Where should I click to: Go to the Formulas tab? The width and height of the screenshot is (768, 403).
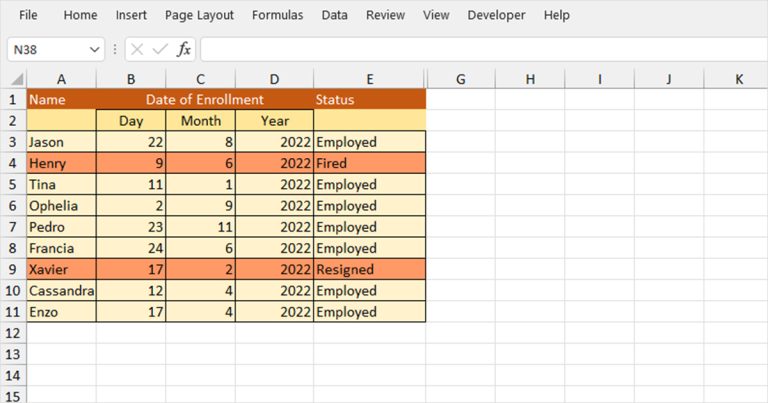[277, 15]
